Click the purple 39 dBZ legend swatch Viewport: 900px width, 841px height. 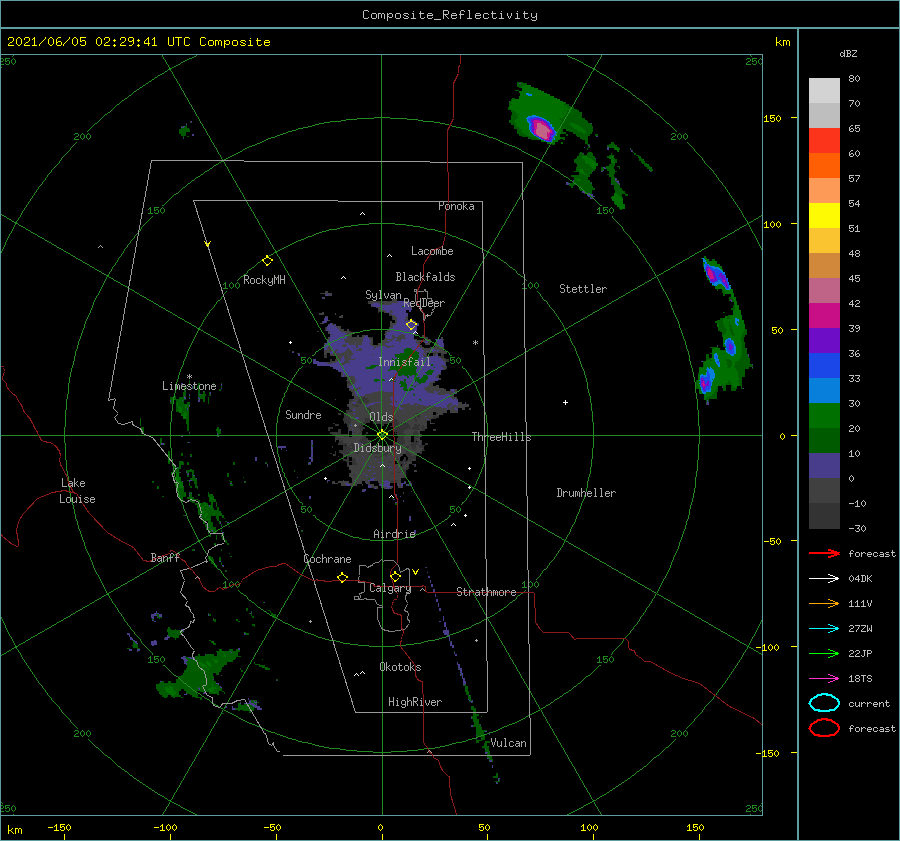click(x=824, y=340)
